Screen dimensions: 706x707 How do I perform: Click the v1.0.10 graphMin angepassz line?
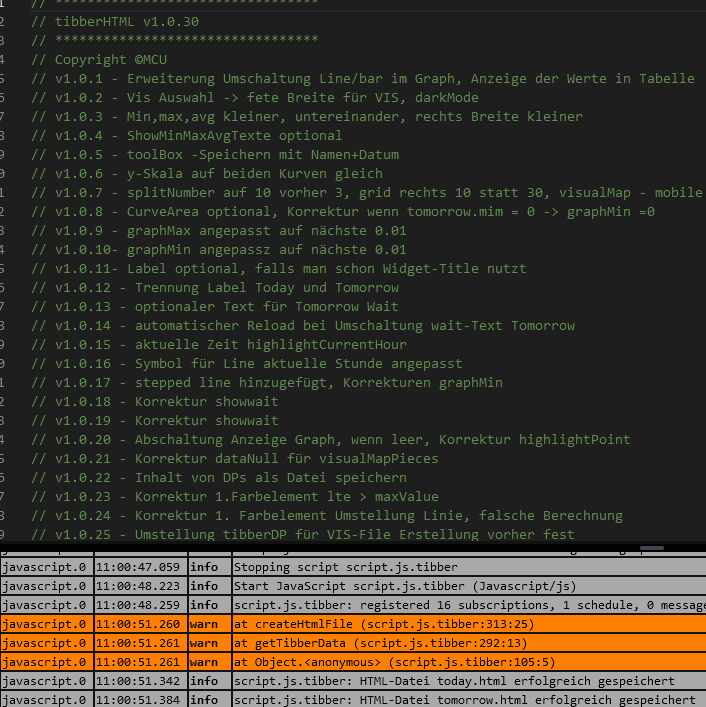point(219,249)
